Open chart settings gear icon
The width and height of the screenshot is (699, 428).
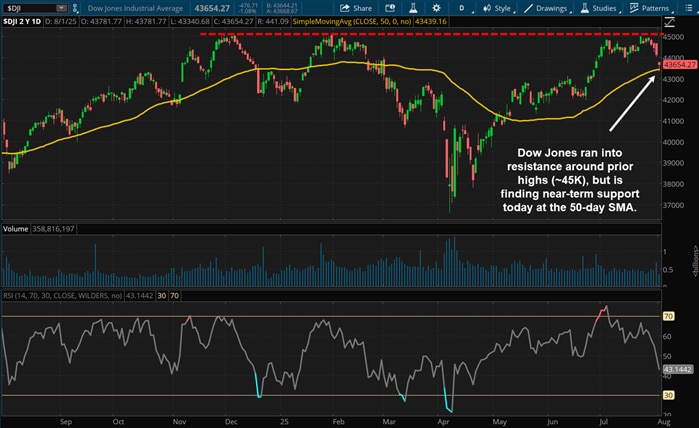(436, 8)
